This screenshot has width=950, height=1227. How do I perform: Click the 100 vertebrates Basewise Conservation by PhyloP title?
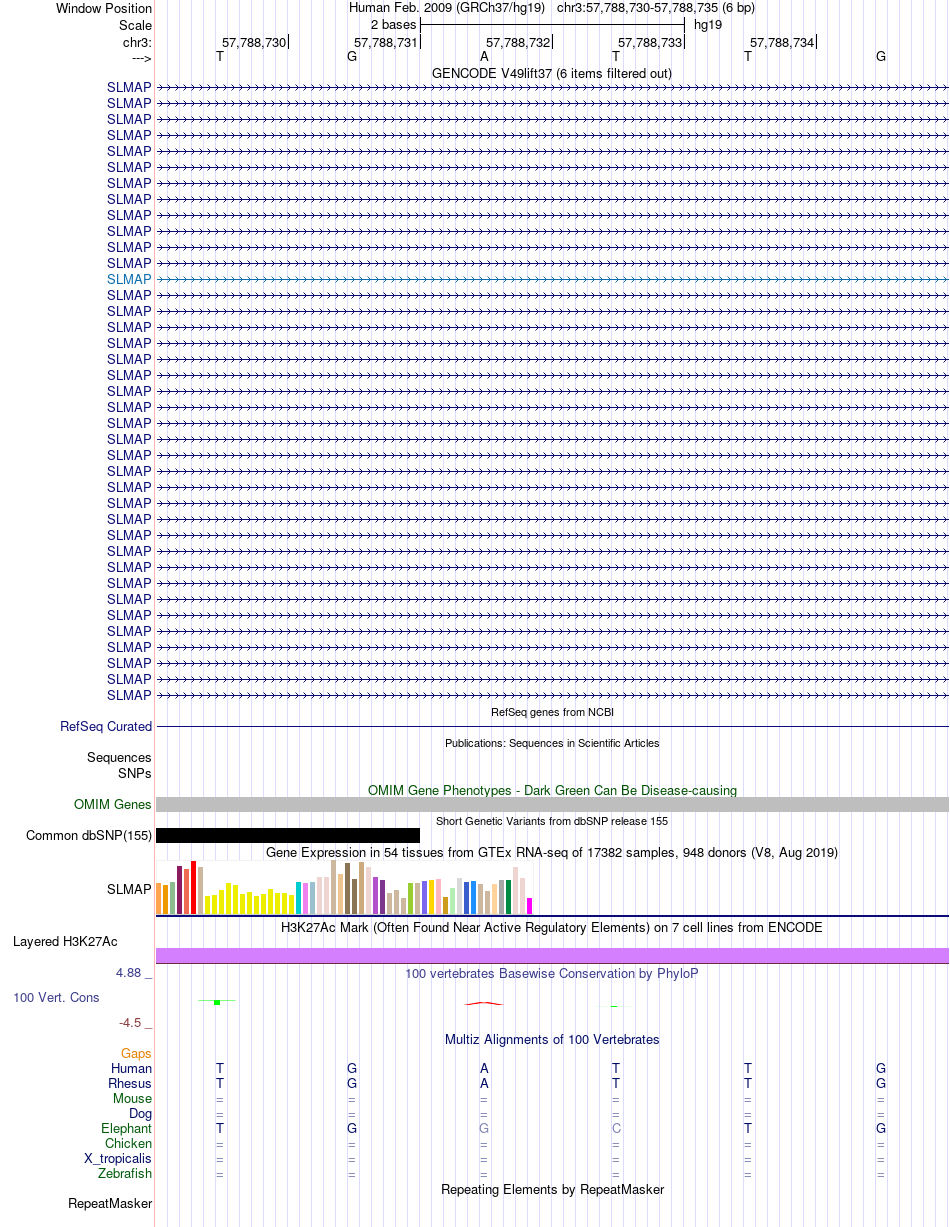(552, 974)
